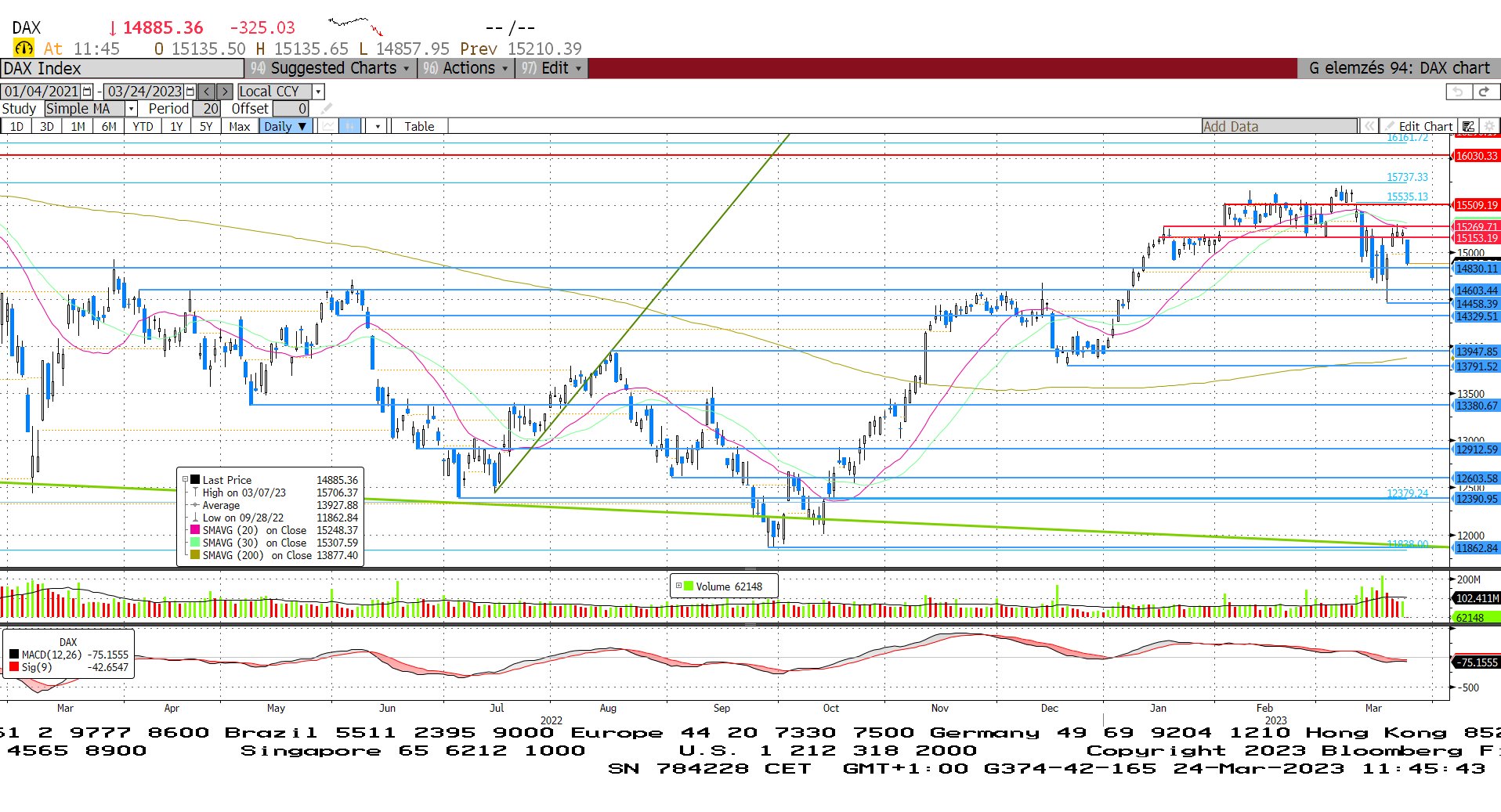Open chart settings gear icon
The height and width of the screenshot is (812, 1501).
1489,126
